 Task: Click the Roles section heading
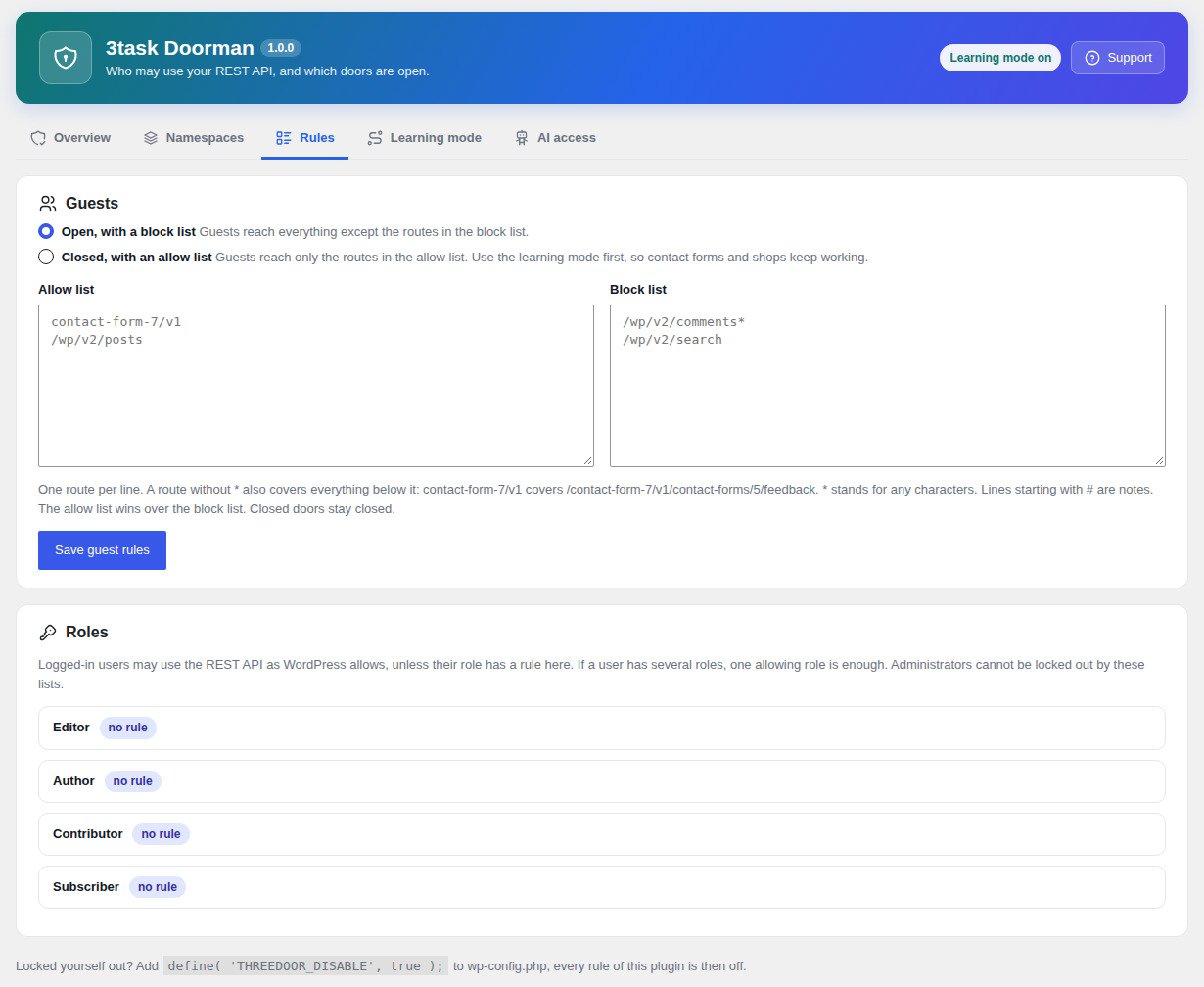point(87,633)
